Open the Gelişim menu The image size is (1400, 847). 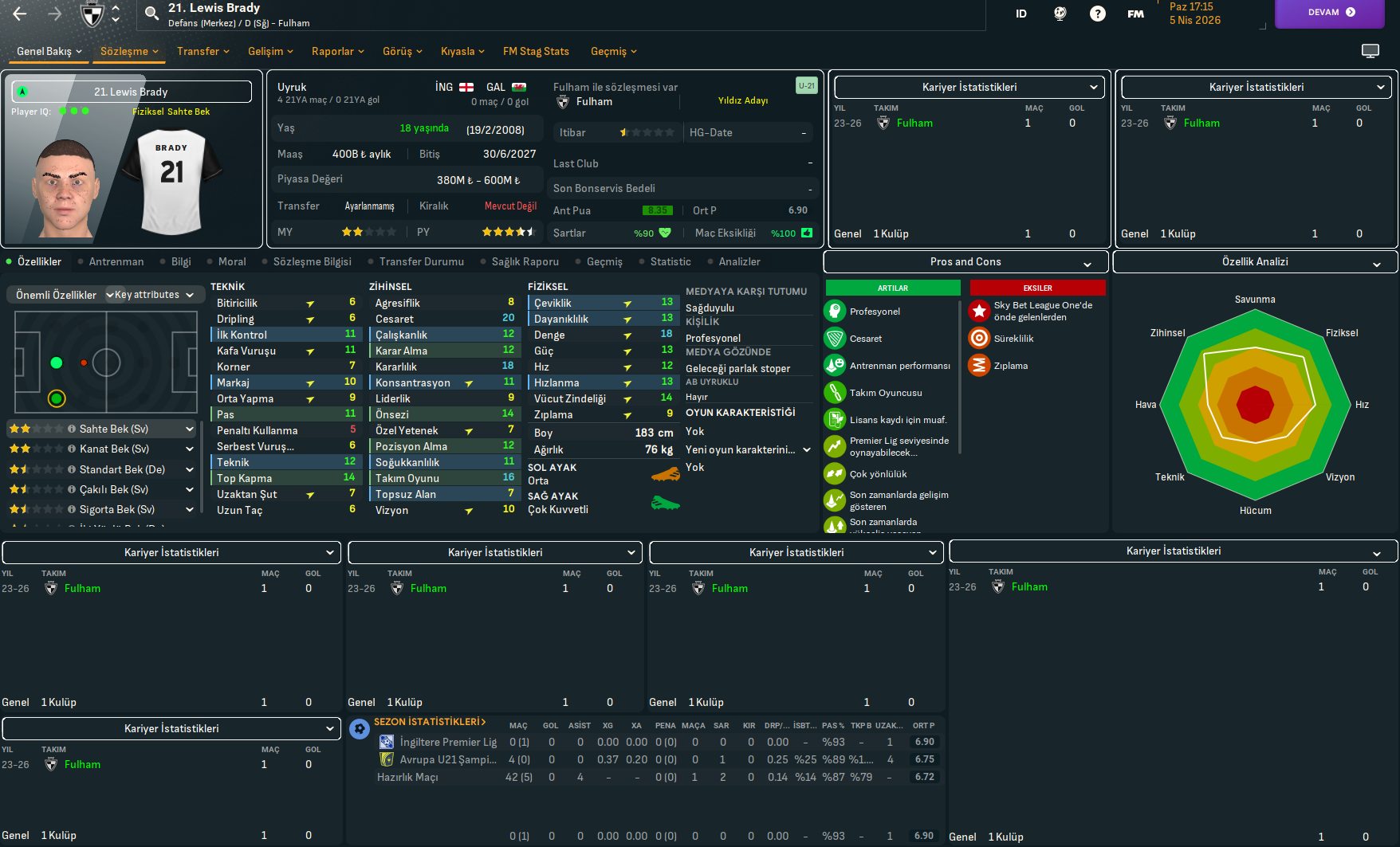pos(270,51)
